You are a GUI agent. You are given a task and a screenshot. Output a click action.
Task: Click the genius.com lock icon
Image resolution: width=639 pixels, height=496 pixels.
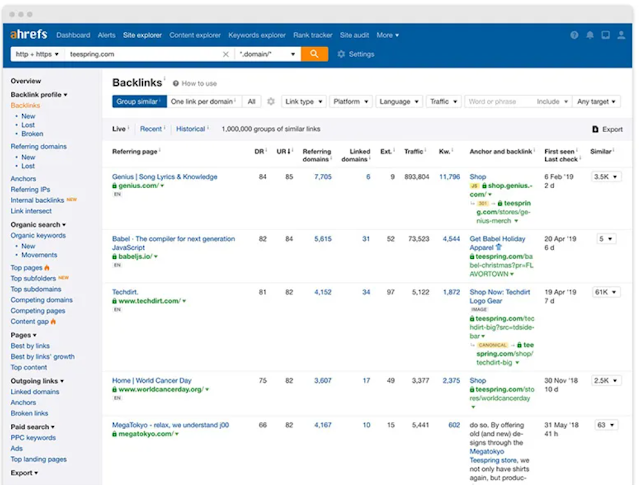(x=115, y=186)
